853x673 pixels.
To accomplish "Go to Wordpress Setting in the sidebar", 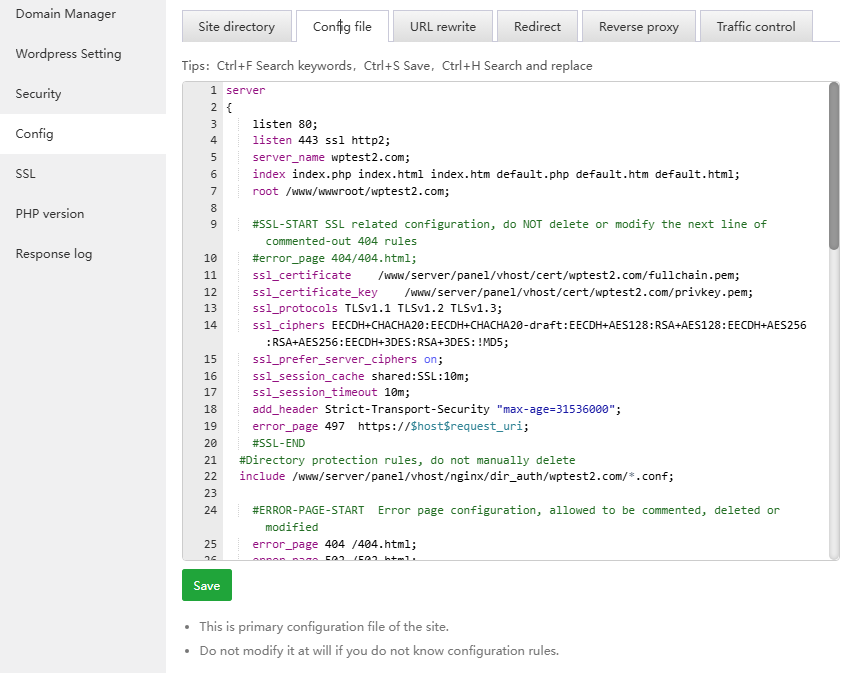I will pos(68,54).
